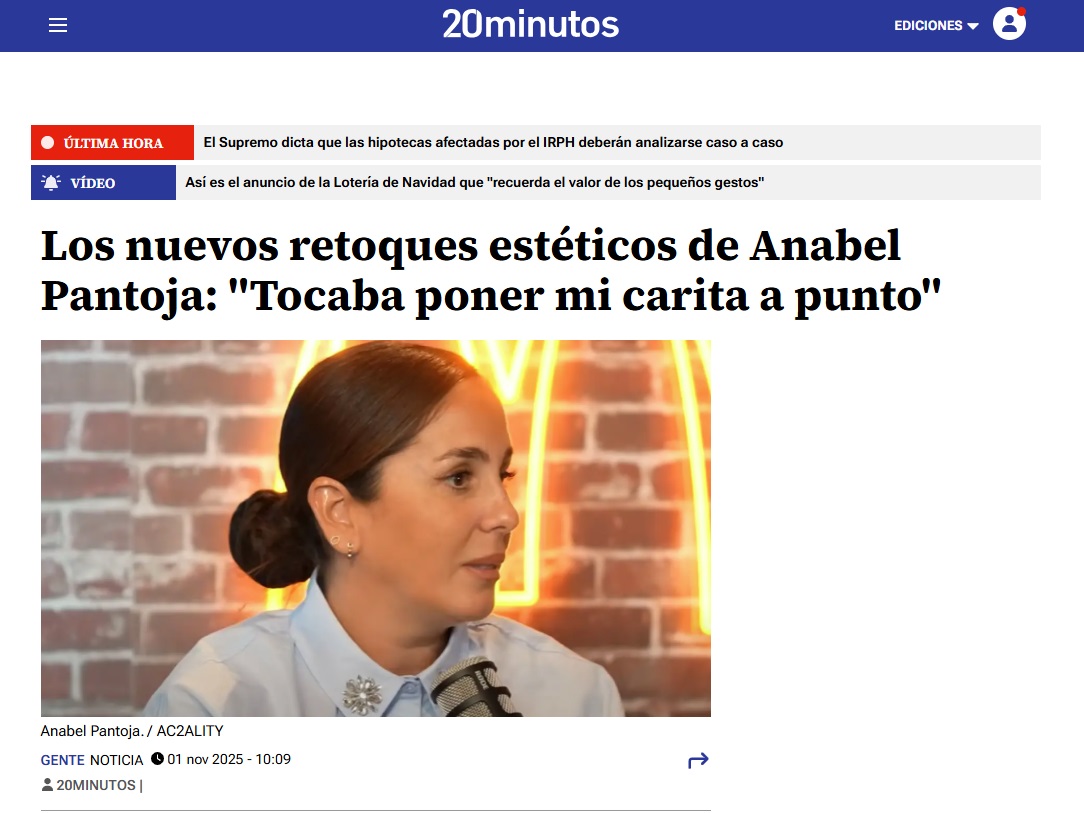Viewport: 1084px width, 813px height.
Task: Open the Gente section link
Action: click(62, 760)
